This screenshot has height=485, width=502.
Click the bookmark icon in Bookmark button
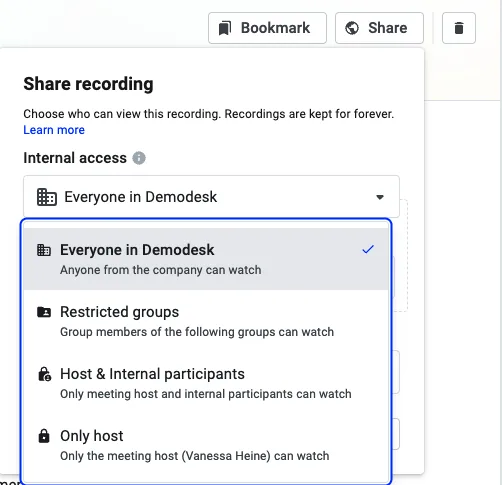(225, 28)
